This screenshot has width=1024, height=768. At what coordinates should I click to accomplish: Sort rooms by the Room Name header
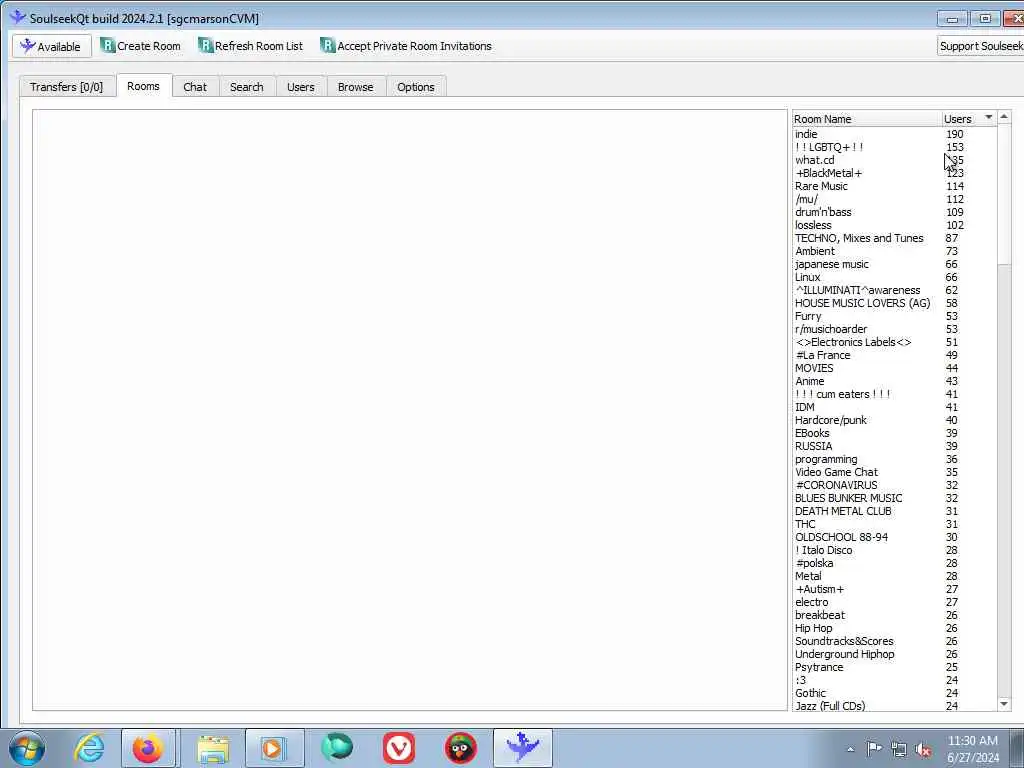pos(865,119)
